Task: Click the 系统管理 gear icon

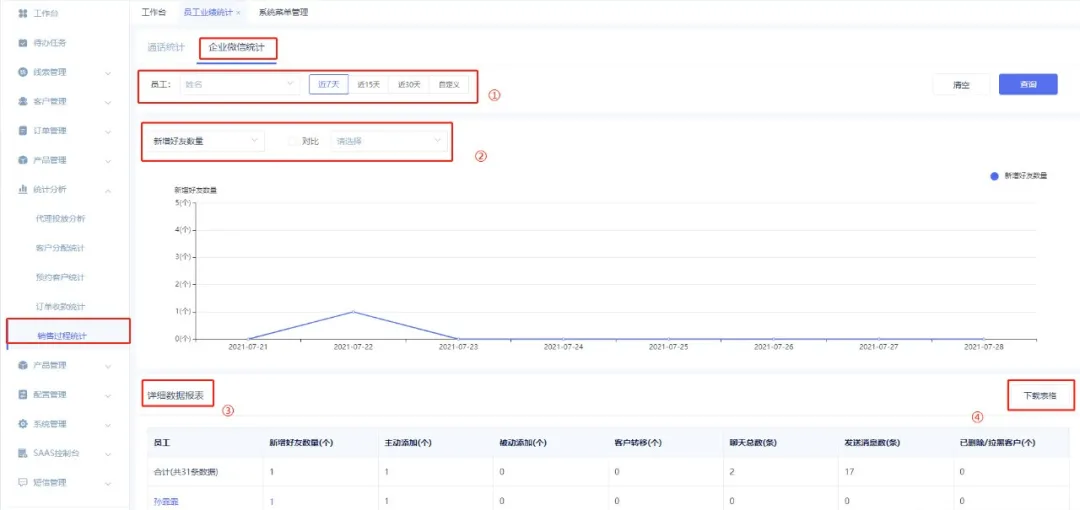Action: pos(23,424)
